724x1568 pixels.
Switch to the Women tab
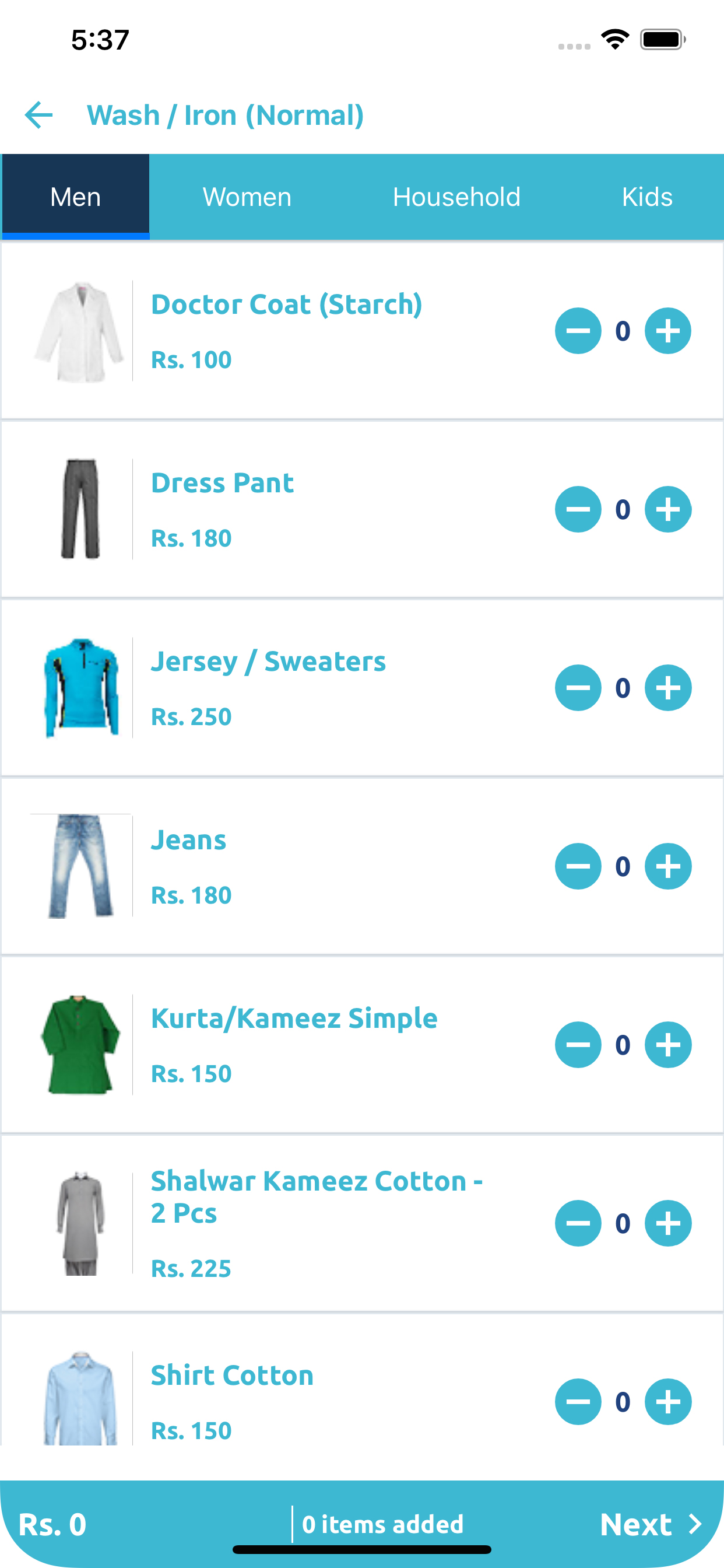(247, 197)
